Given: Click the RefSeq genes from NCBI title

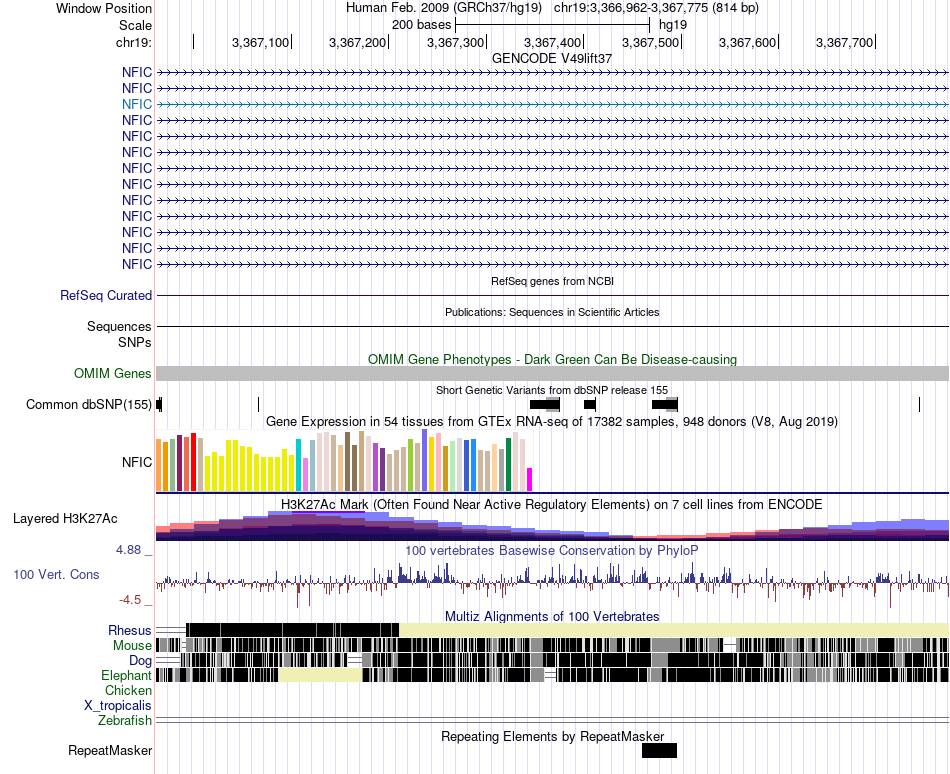Looking at the screenshot, I should pos(552,281).
